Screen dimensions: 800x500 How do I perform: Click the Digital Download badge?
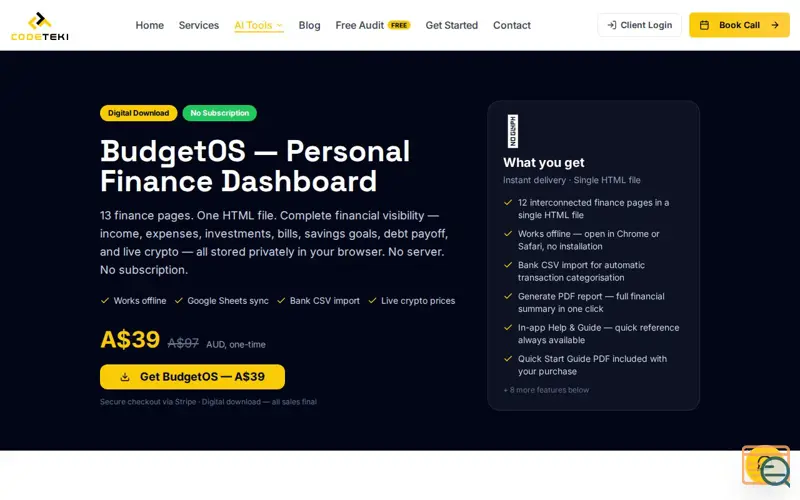[x=138, y=113]
